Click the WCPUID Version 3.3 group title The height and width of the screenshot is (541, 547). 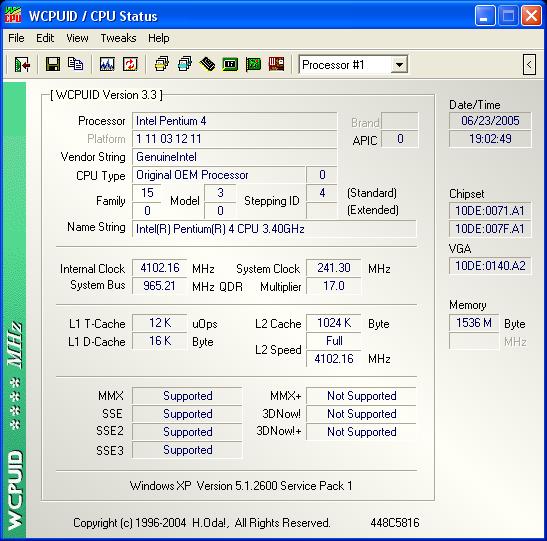click(106, 95)
